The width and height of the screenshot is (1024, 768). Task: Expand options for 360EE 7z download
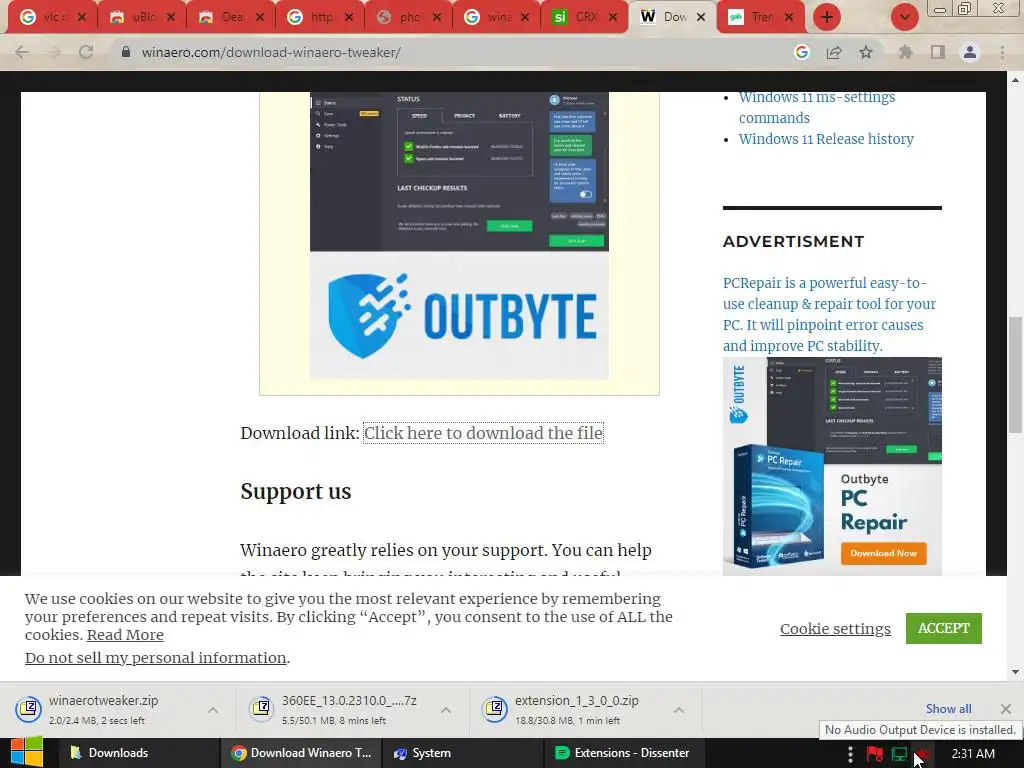(x=446, y=710)
